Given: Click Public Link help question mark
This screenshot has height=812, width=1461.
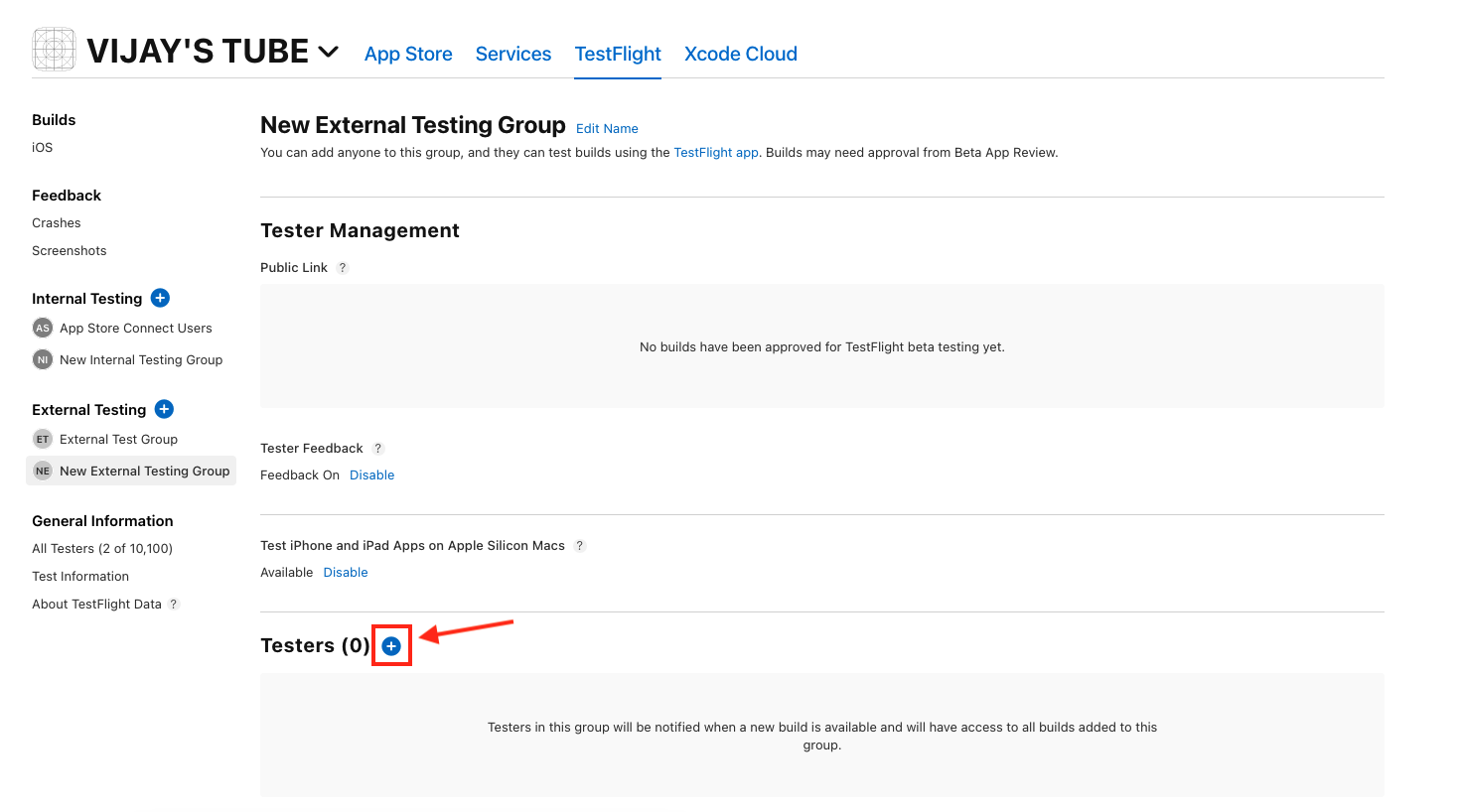Looking at the screenshot, I should [x=343, y=268].
